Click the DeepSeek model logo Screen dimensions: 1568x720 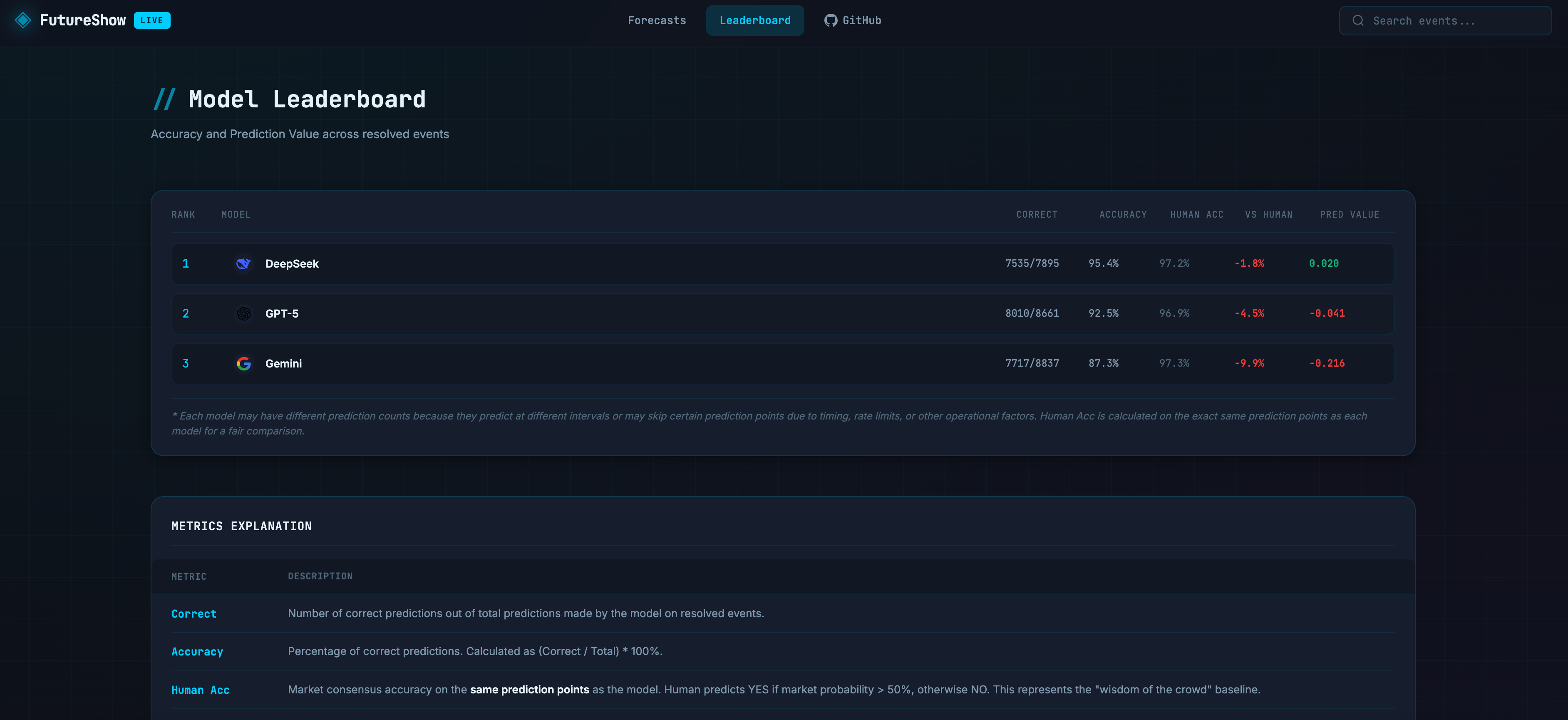243,263
